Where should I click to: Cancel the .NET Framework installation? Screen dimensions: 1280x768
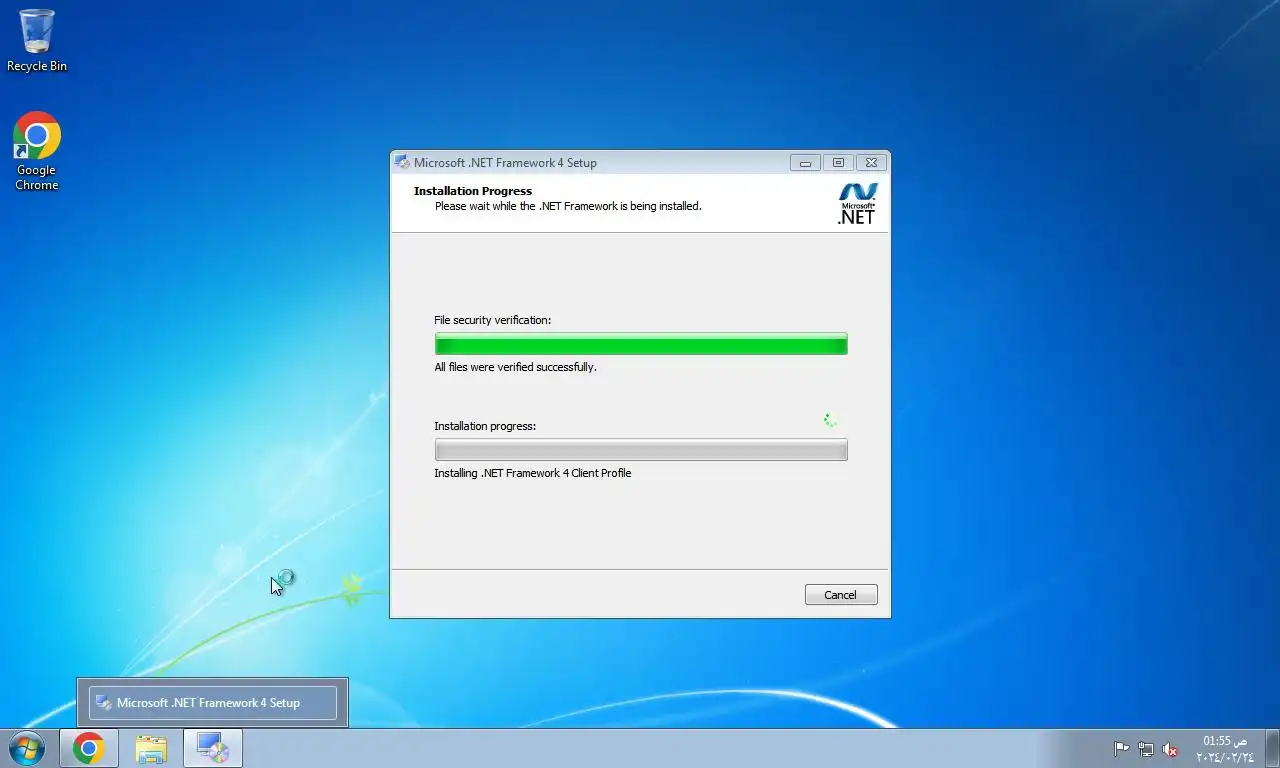(841, 595)
